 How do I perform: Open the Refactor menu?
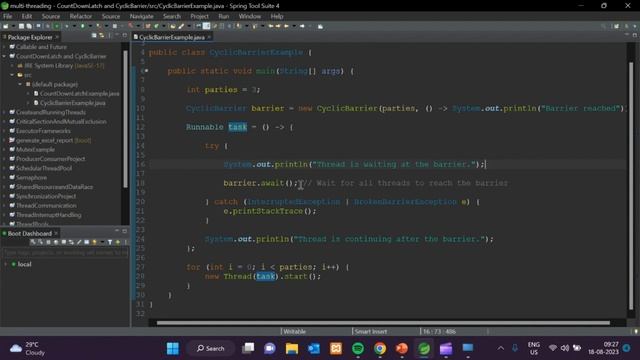pyautogui.click(x=81, y=16)
